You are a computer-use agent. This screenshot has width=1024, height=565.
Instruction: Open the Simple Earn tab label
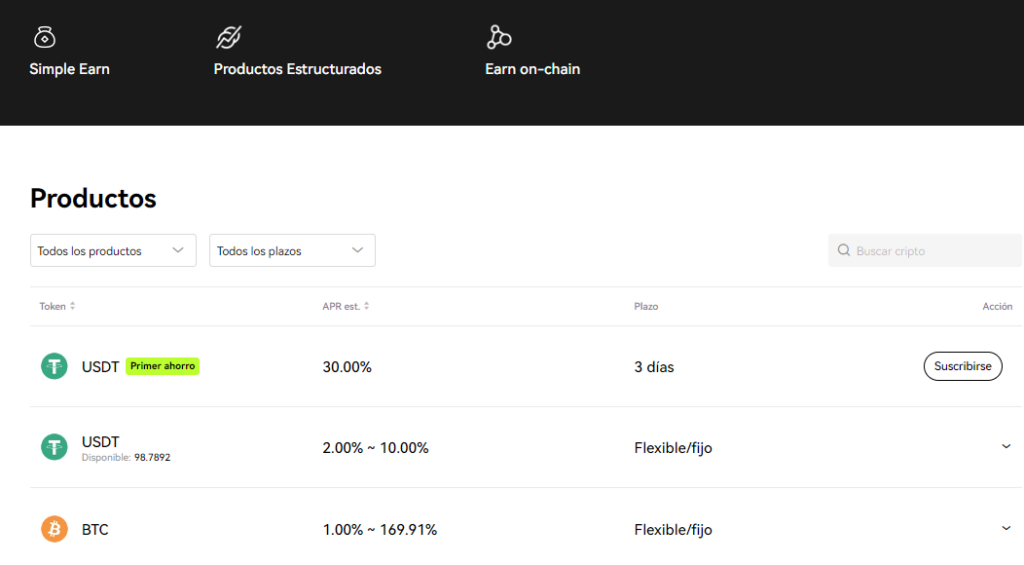click(69, 69)
